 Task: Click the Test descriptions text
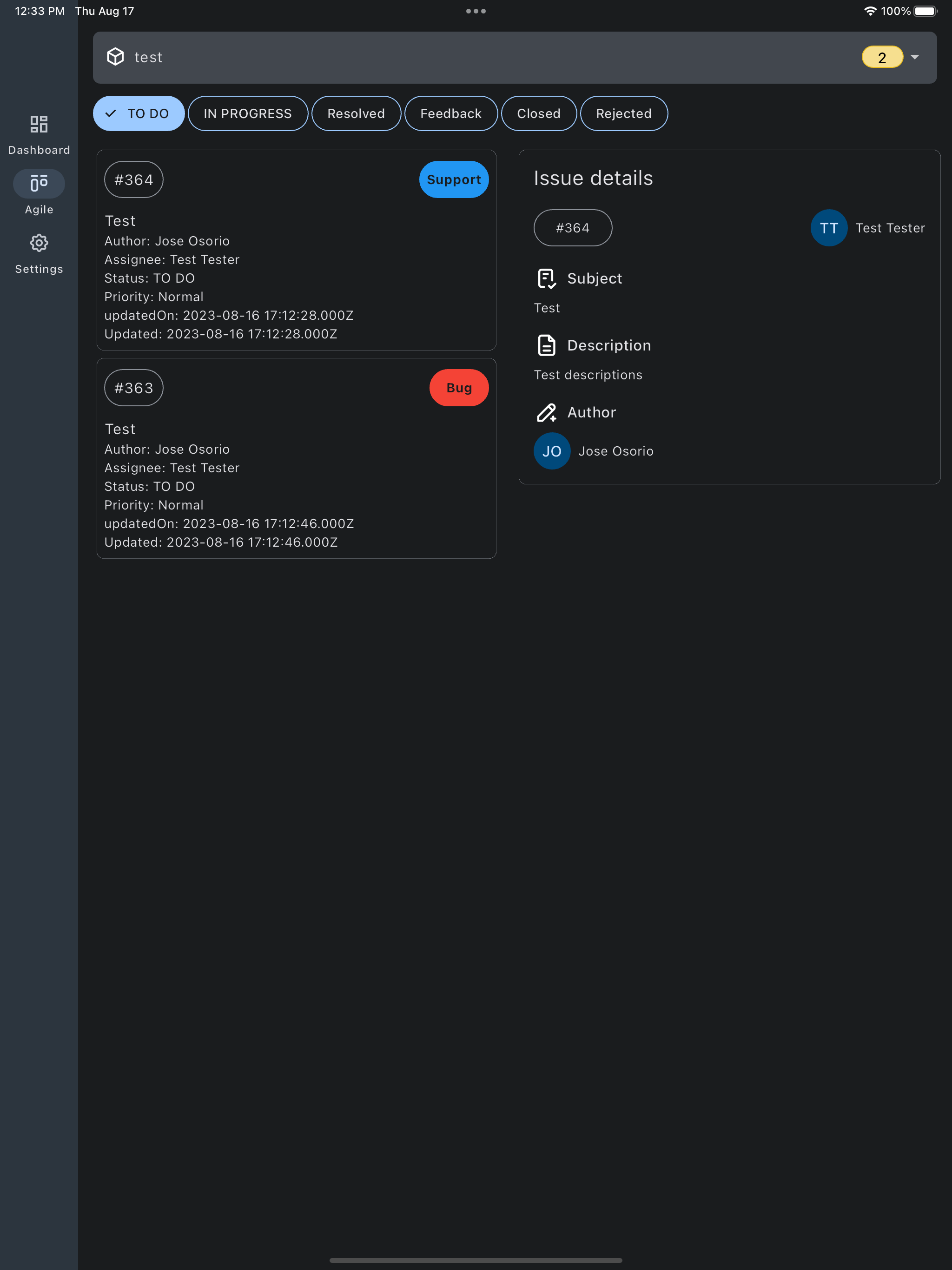pos(588,375)
